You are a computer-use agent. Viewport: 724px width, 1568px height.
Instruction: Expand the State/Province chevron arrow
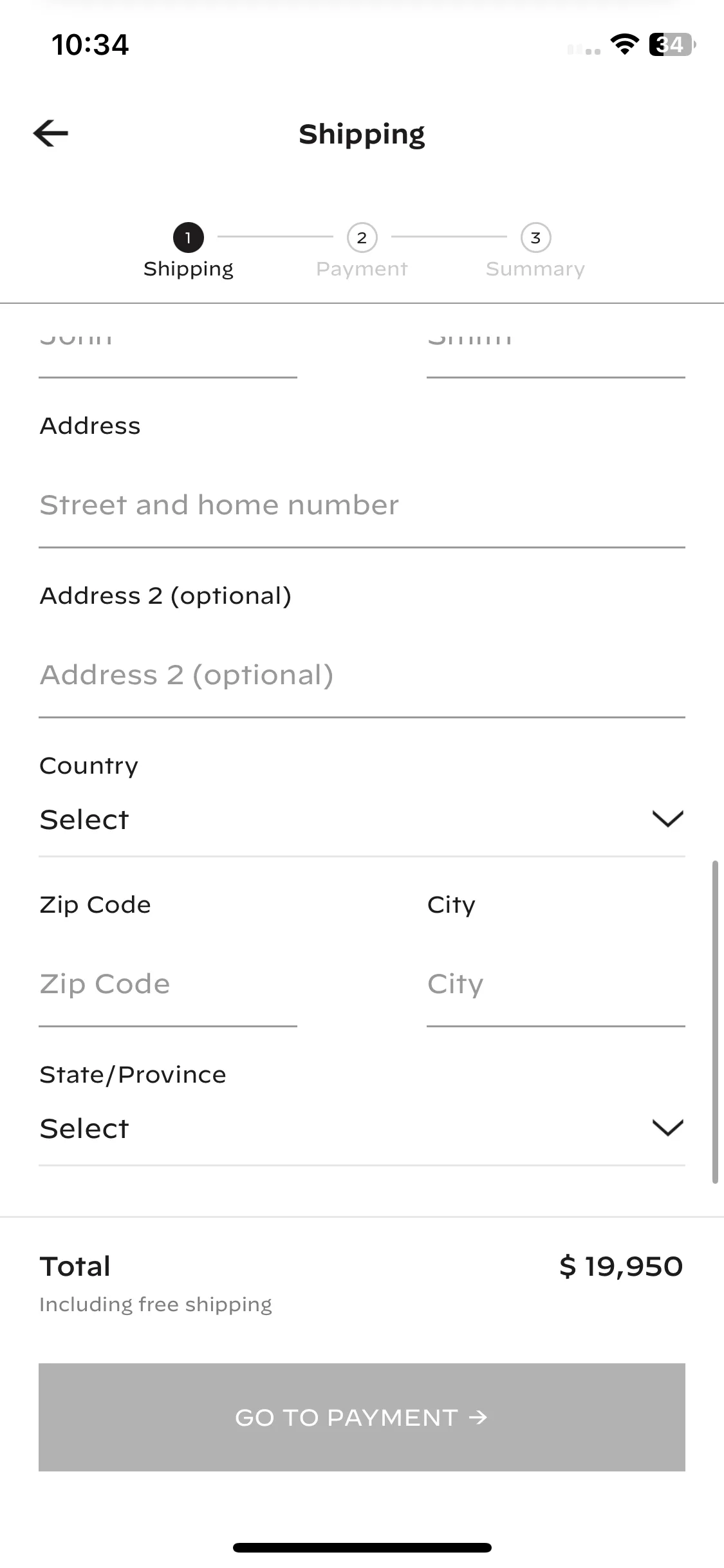click(x=667, y=1128)
